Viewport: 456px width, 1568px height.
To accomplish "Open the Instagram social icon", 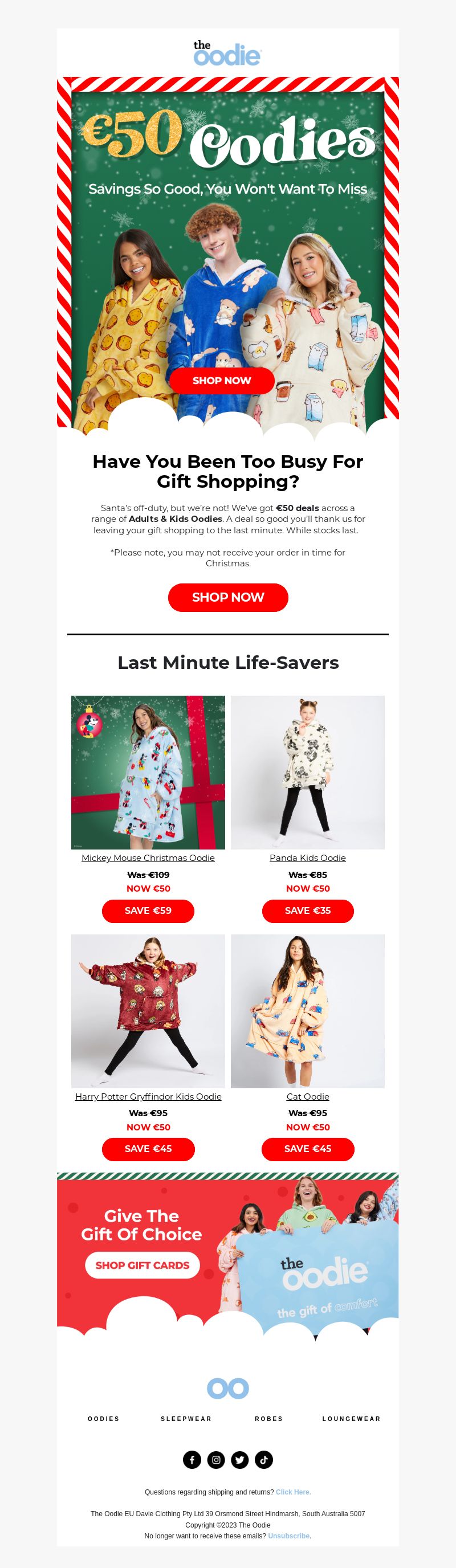I will point(216,1460).
